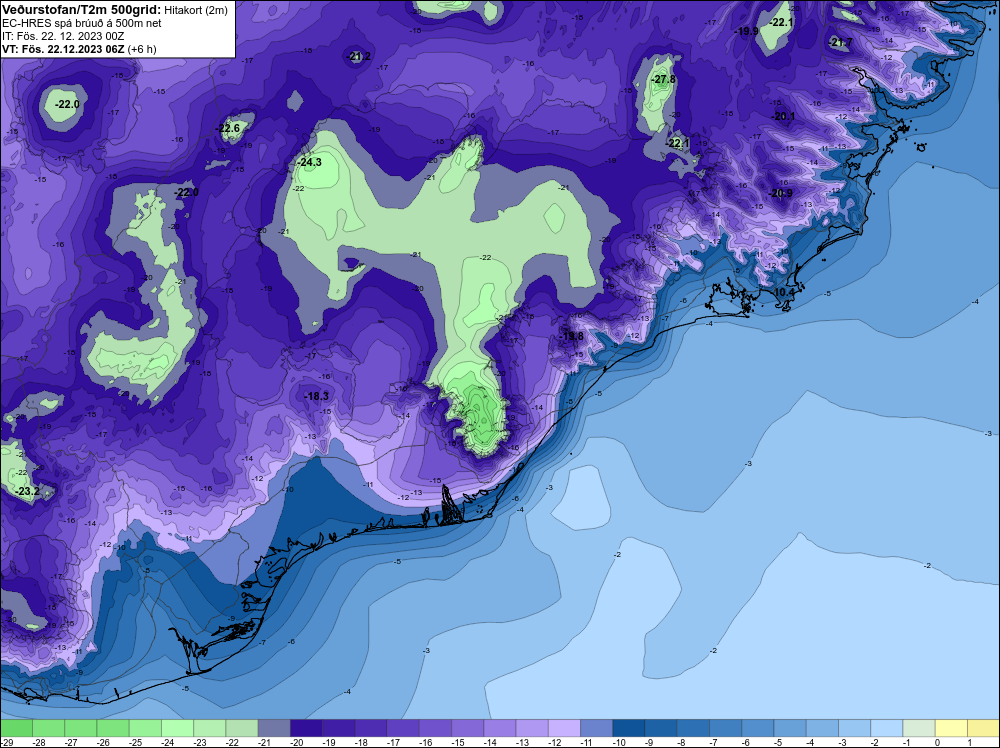Select the -6 blue legend color swatch
The width and height of the screenshot is (1000, 748).
click(x=758, y=728)
